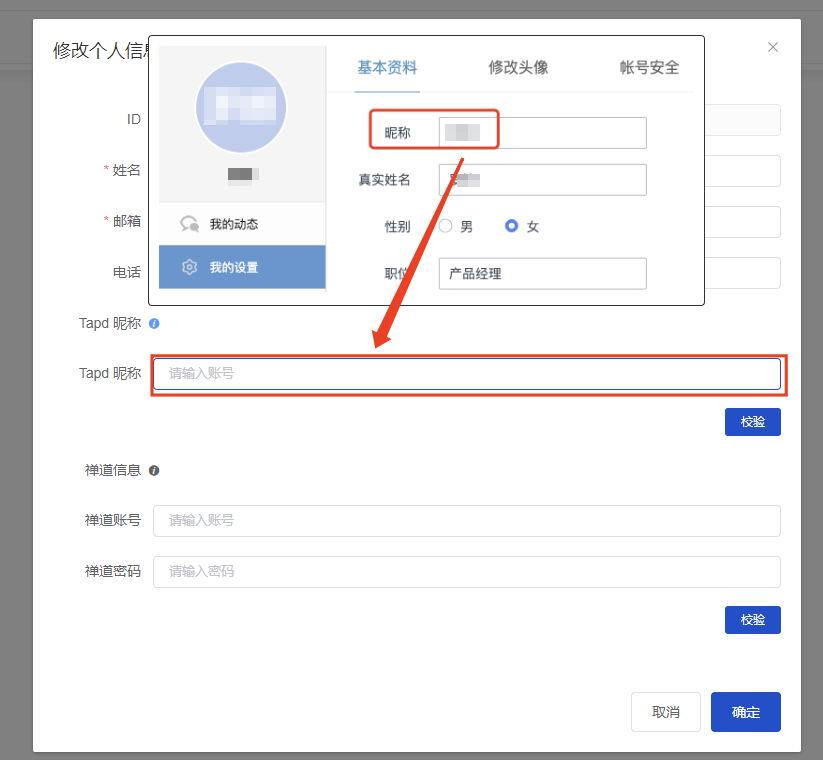Close the dialog with the X icon
The height and width of the screenshot is (760, 823).
tap(772, 46)
